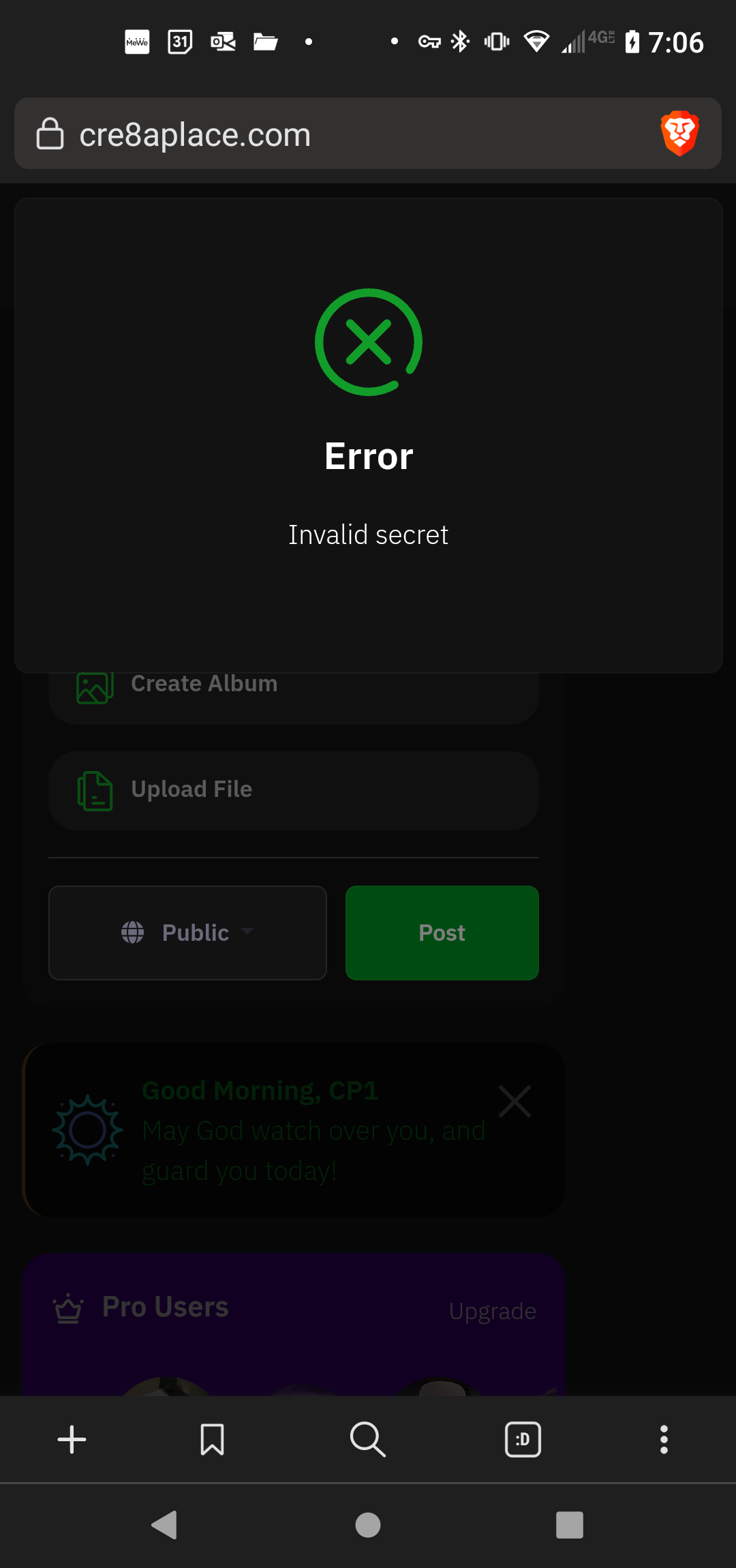The height and width of the screenshot is (1568, 736).
Task: Tap the search magnifier in bottom toolbar
Action: click(368, 1439)
